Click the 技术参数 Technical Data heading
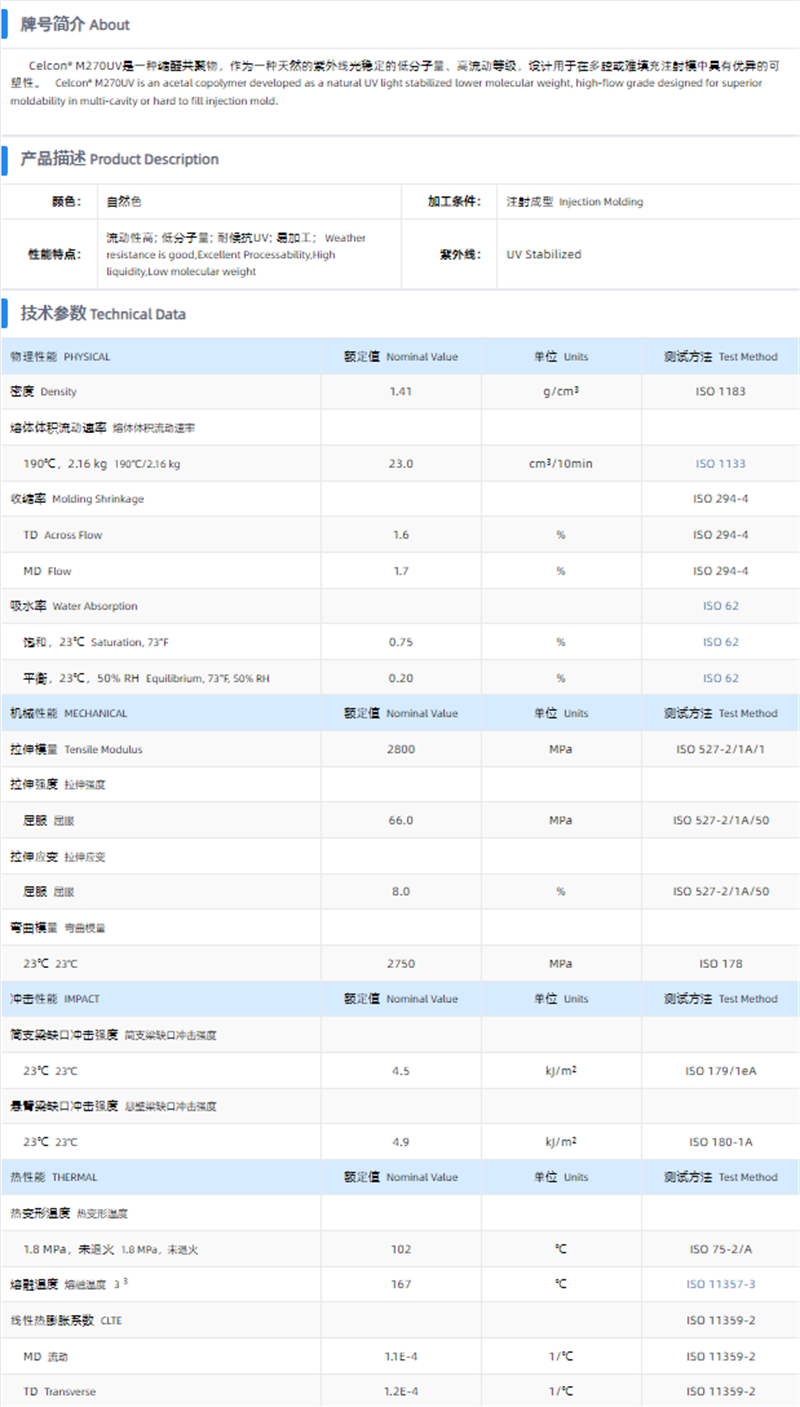The height and width of the screenshot is (1407, 800). click(x=103, y=313)
